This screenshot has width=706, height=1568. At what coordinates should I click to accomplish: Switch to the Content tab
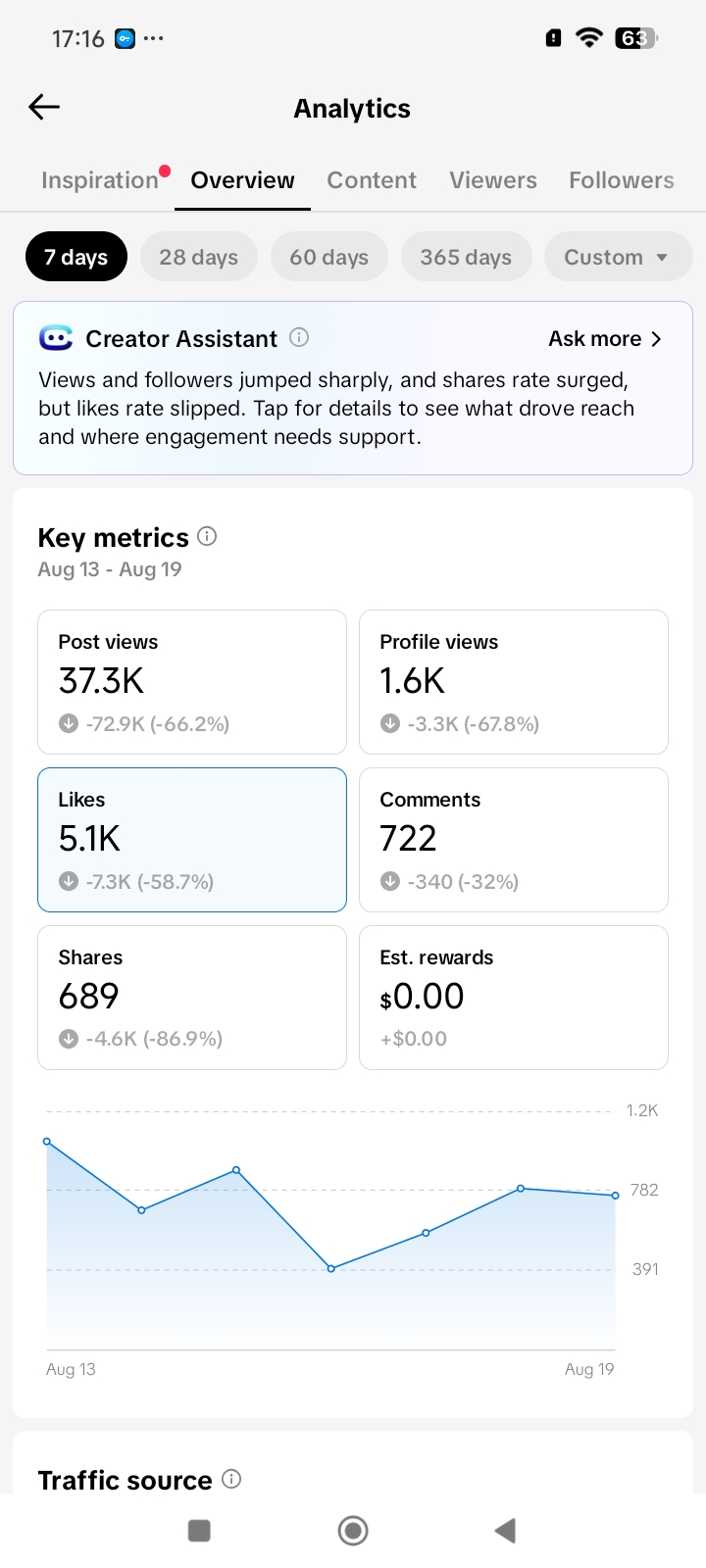pyautogui.click(x=372, y=180)
